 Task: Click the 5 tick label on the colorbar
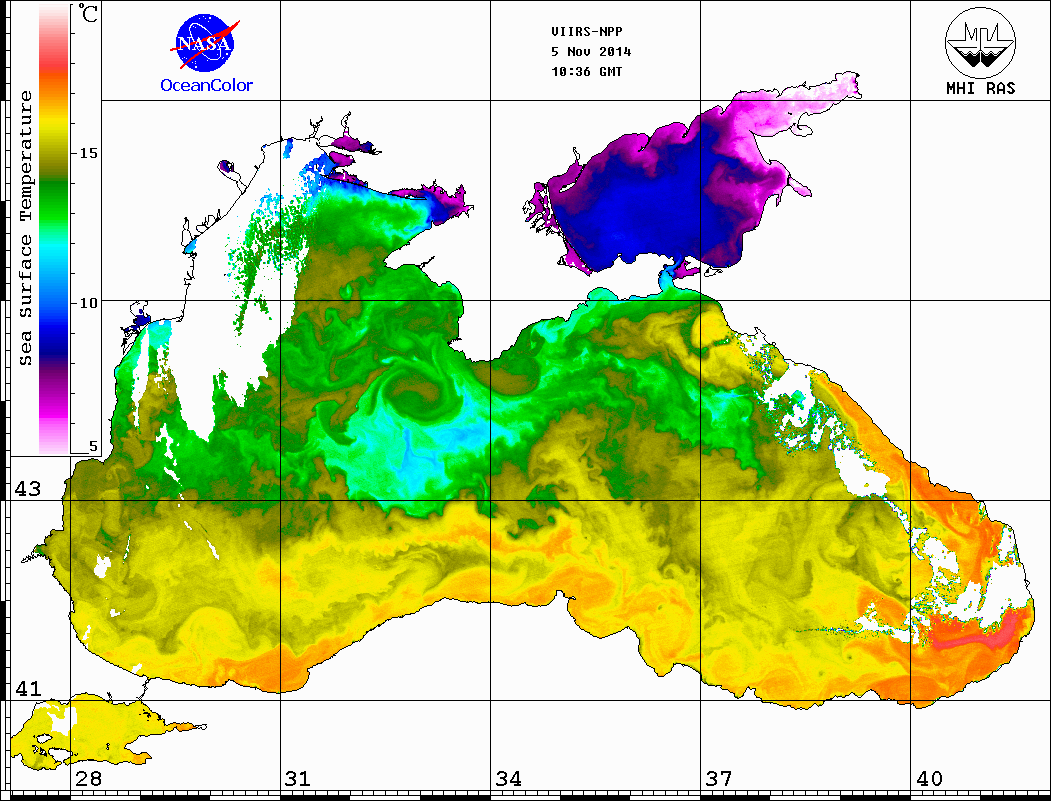click(x=93, y=446)
